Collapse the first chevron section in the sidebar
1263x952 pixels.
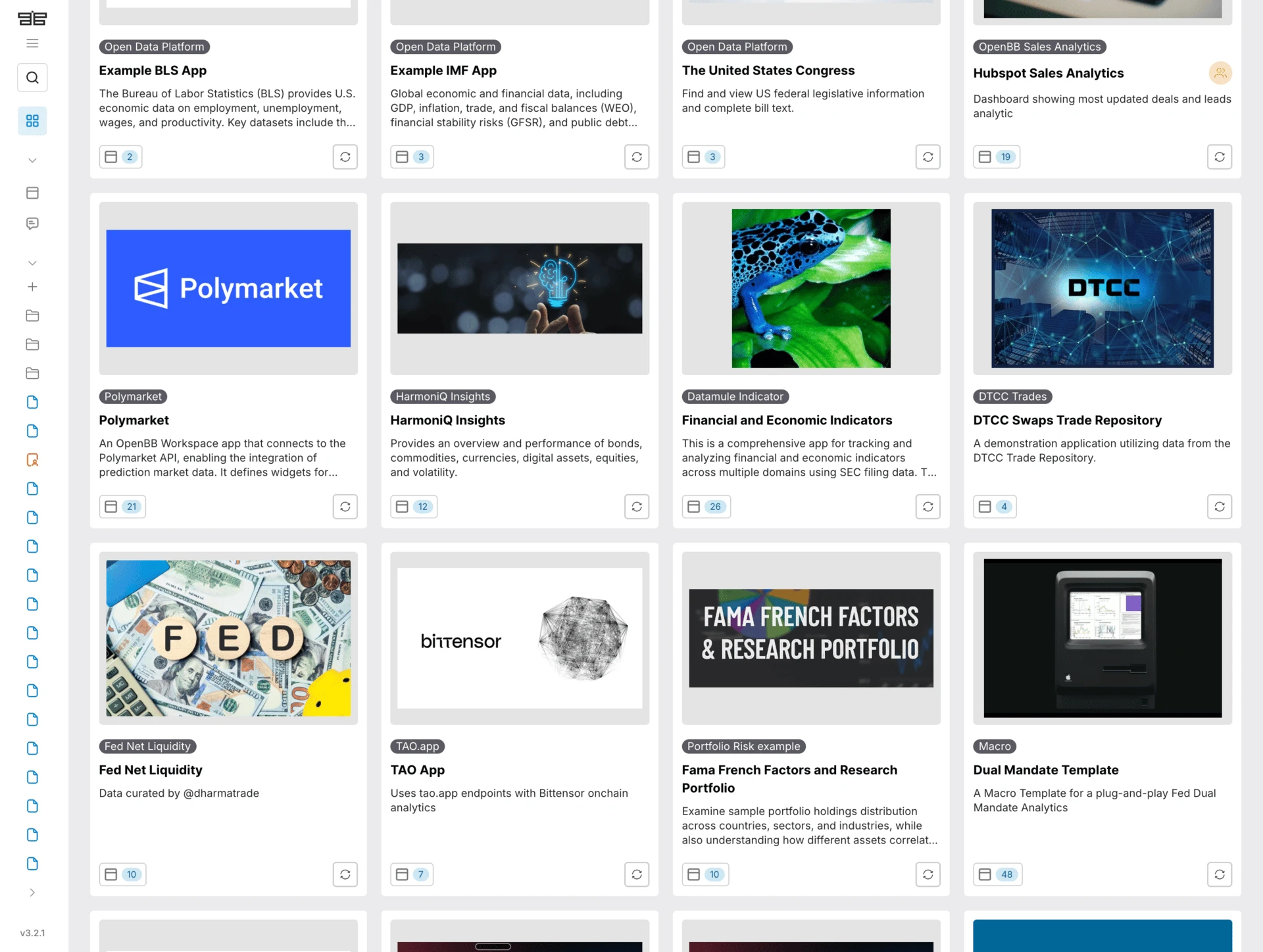tap(32, 160)
